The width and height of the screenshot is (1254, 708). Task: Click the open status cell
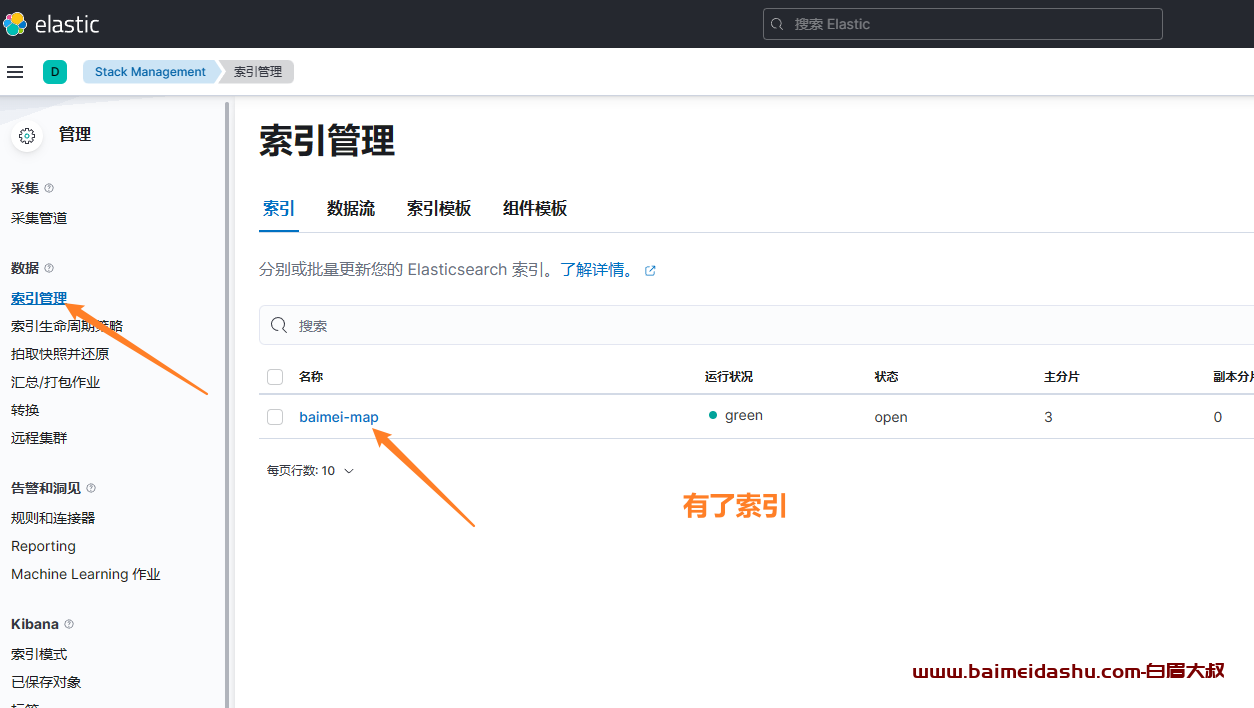tap(891, 417)
